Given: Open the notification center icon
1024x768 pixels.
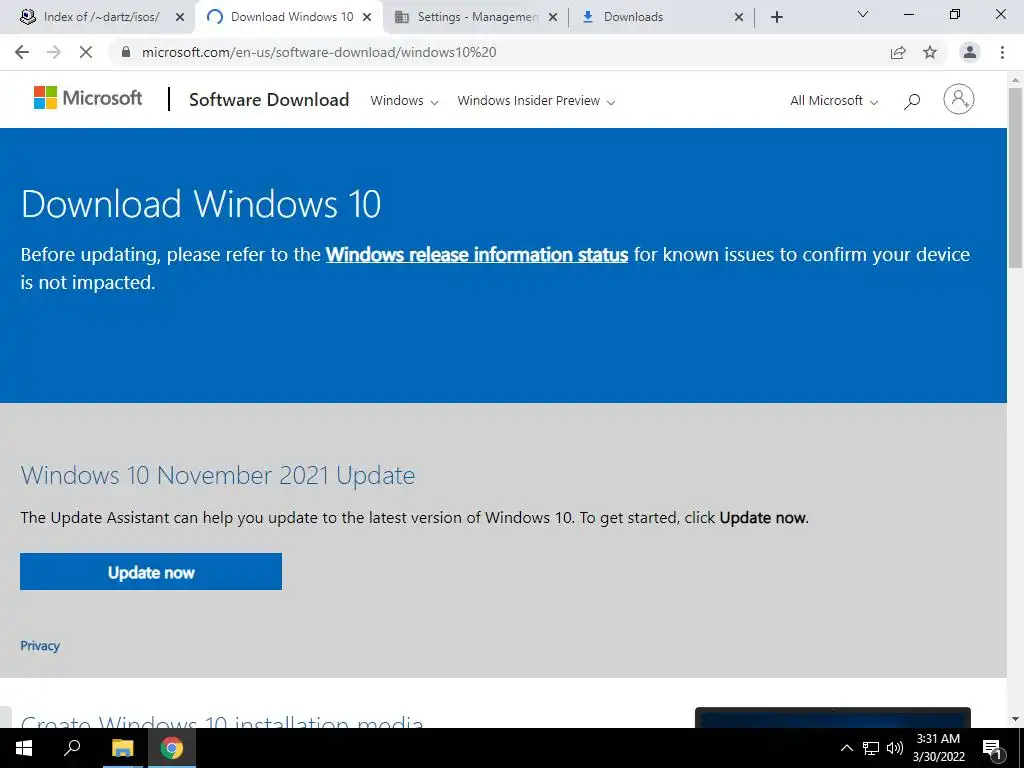Looking at the screenshot, I should point(992,748).
